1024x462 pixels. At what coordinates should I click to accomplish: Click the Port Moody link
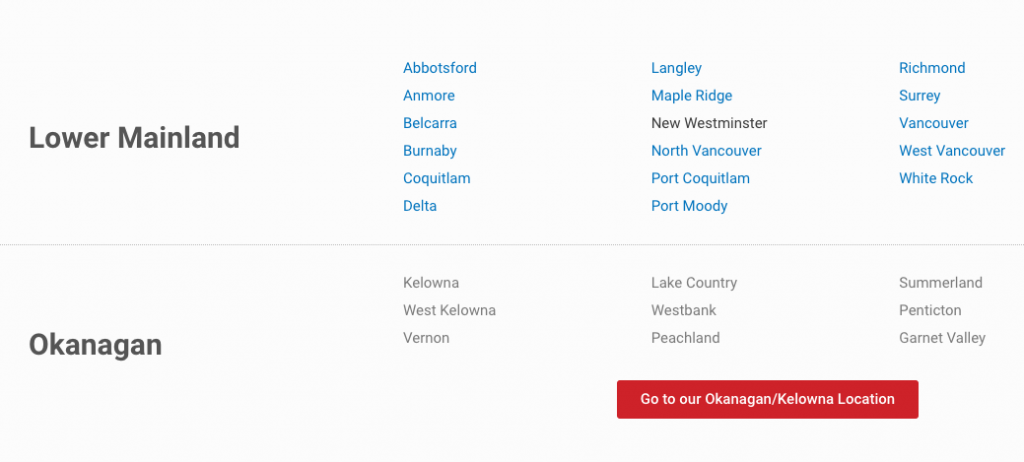pyautogui.click(x=689, y=206)
